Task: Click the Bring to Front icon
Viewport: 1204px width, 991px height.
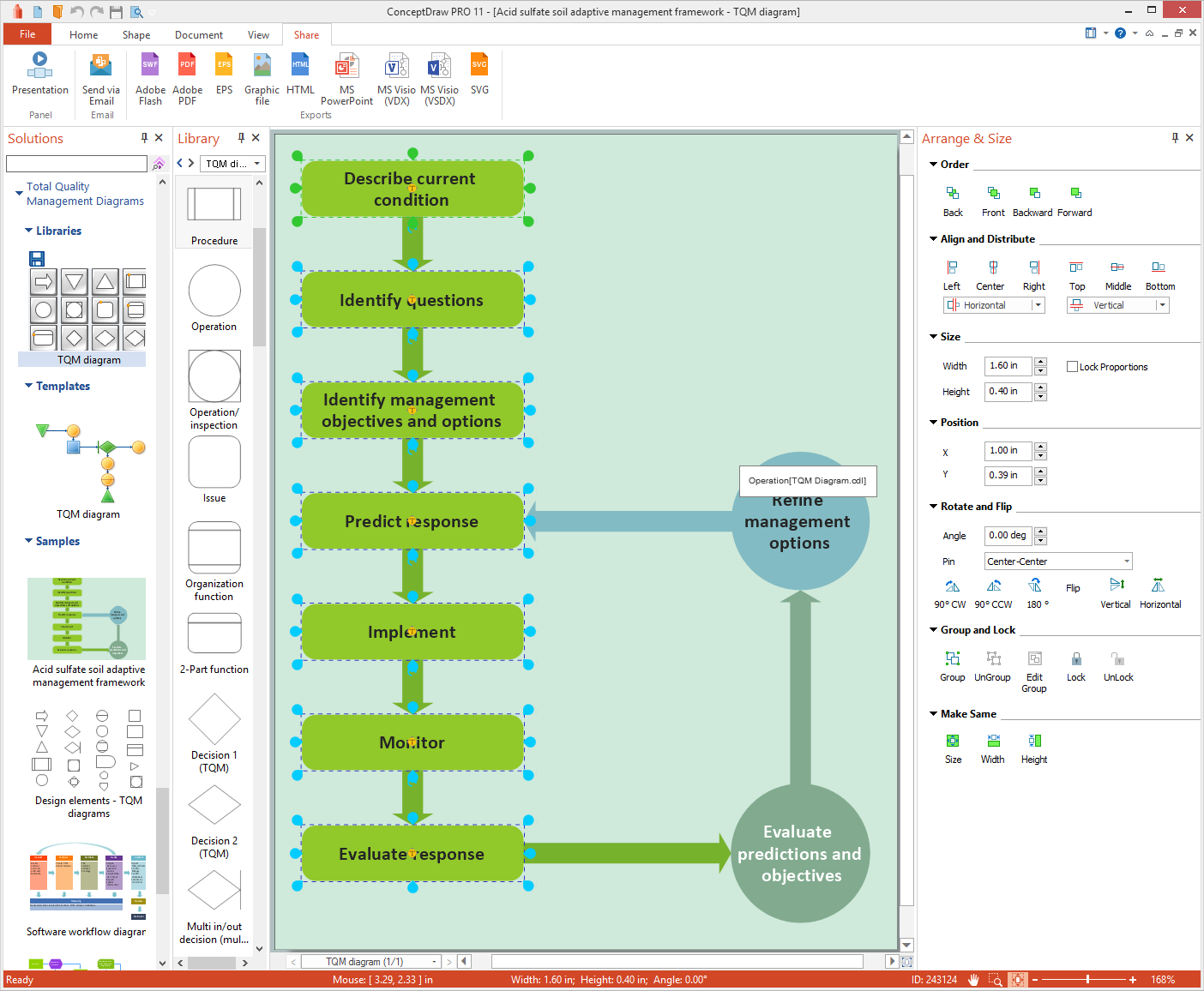Action: click(x=993, y=194)
